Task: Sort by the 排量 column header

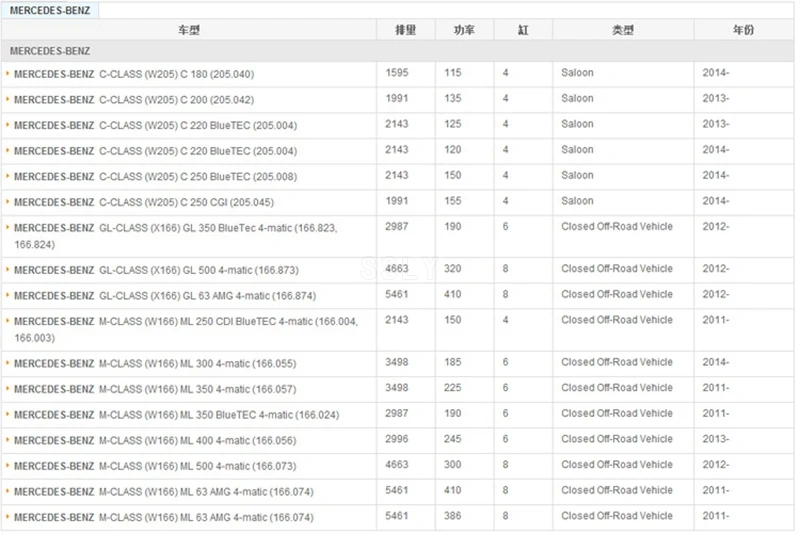Action: (x=406, y=30)
